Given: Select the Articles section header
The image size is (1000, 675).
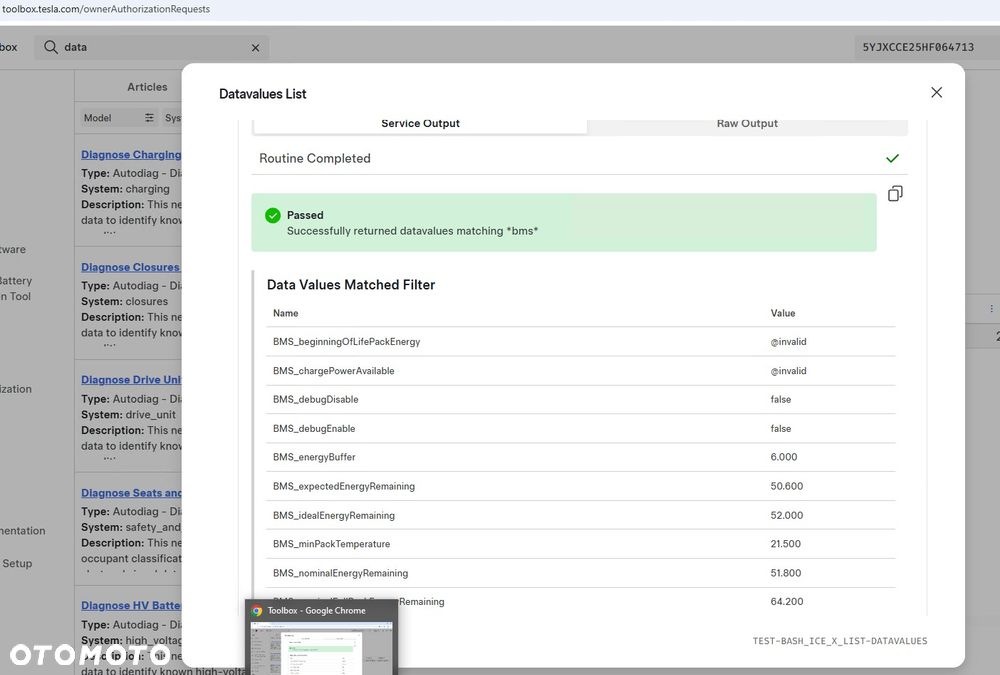Looking at the screenshot, I should point(147,87).
